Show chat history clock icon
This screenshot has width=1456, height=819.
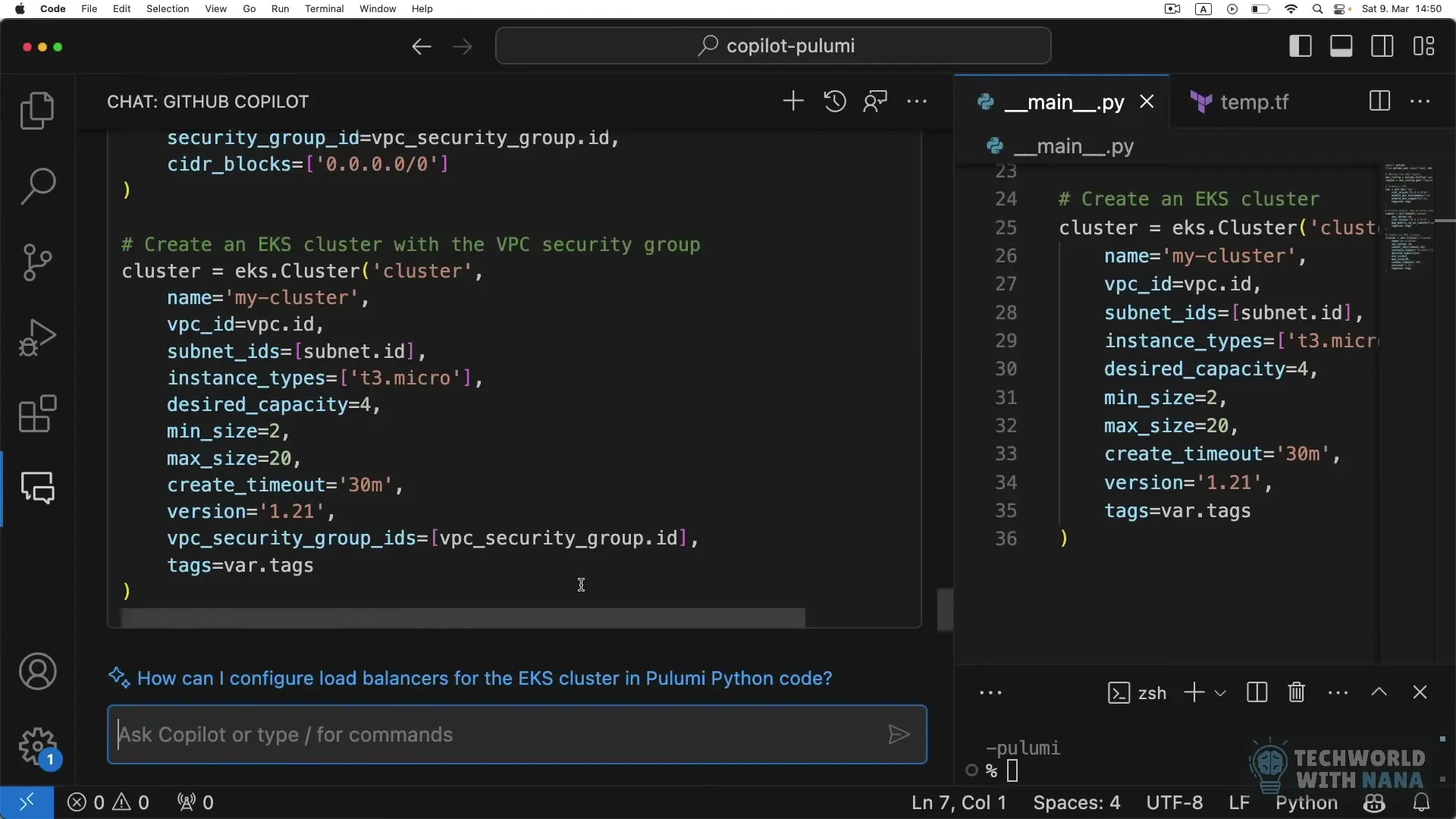coord(835,101)
